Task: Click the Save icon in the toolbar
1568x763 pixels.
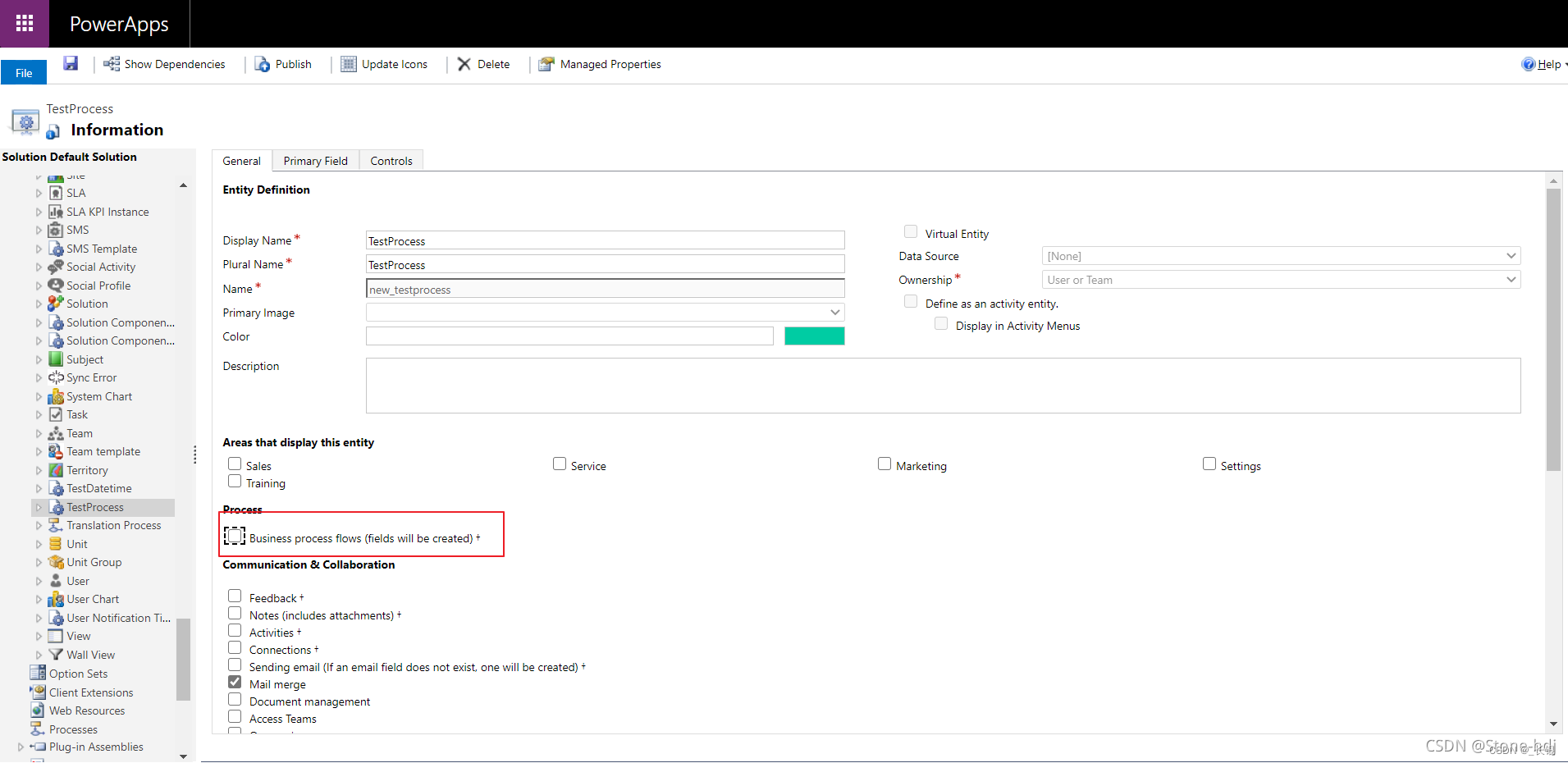Action: 71,63
